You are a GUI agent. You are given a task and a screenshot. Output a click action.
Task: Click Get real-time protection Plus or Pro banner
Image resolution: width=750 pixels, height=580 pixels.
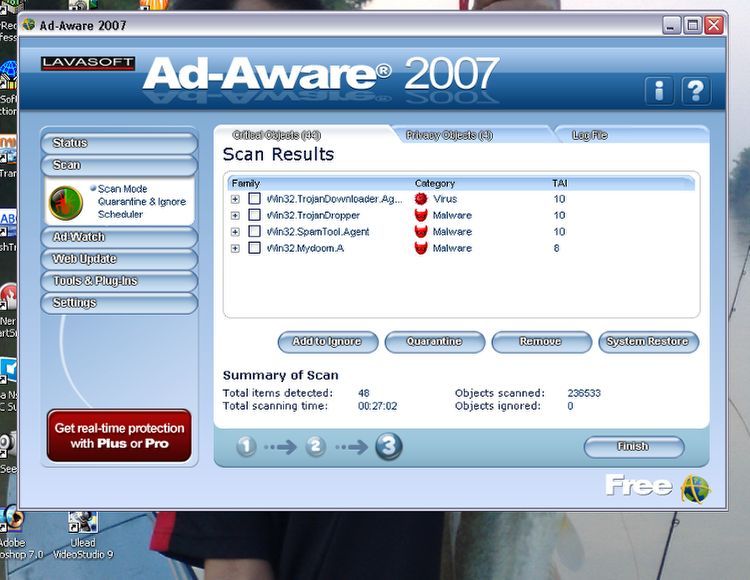119,436
